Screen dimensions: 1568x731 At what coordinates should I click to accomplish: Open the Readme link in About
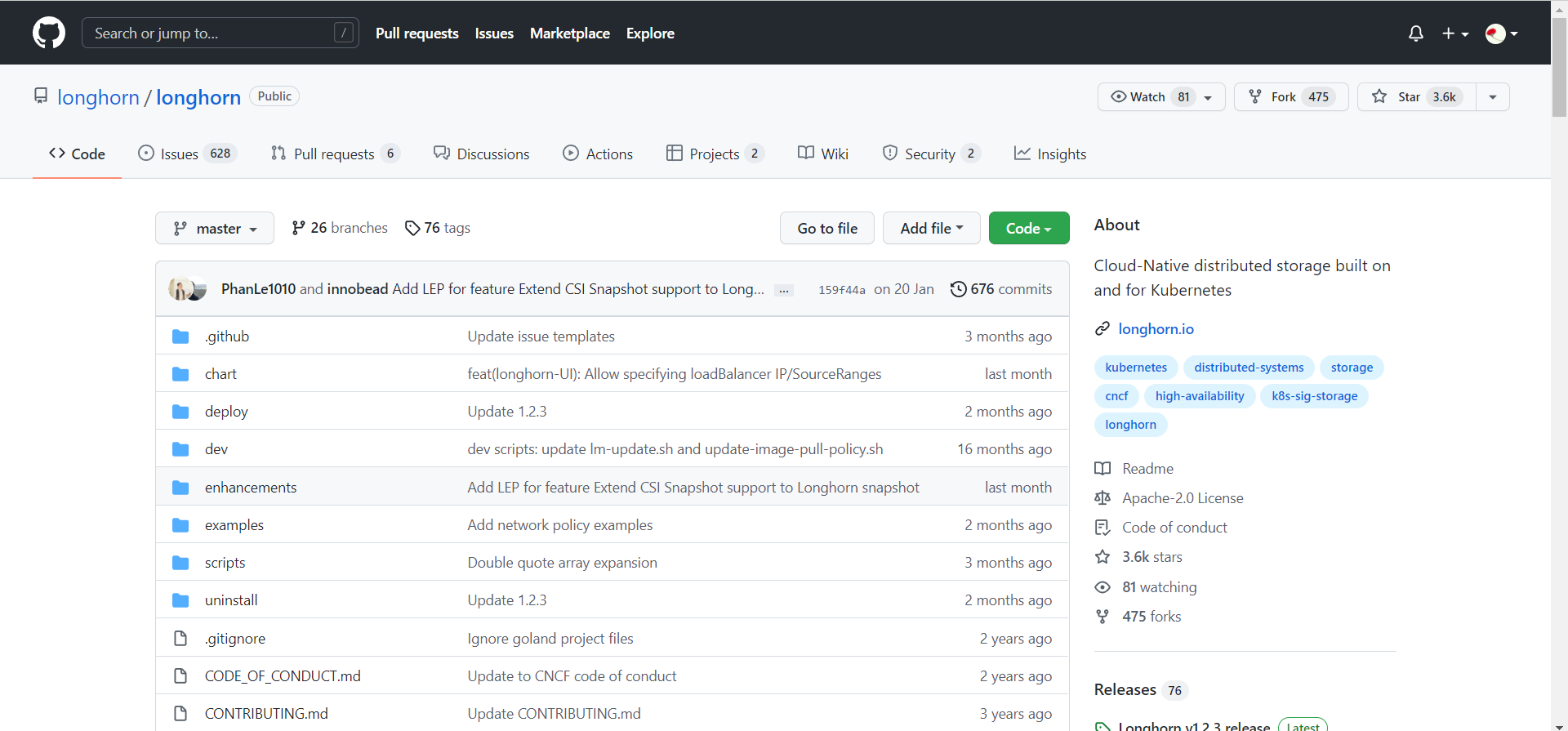click(1134, 469)
